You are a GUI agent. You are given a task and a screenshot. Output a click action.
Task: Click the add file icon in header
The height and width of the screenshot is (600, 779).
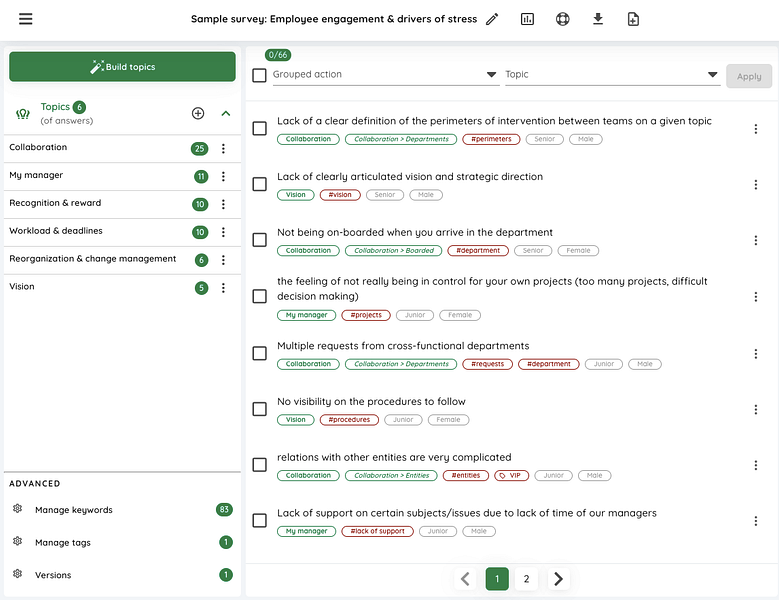[x=633, y=19]
